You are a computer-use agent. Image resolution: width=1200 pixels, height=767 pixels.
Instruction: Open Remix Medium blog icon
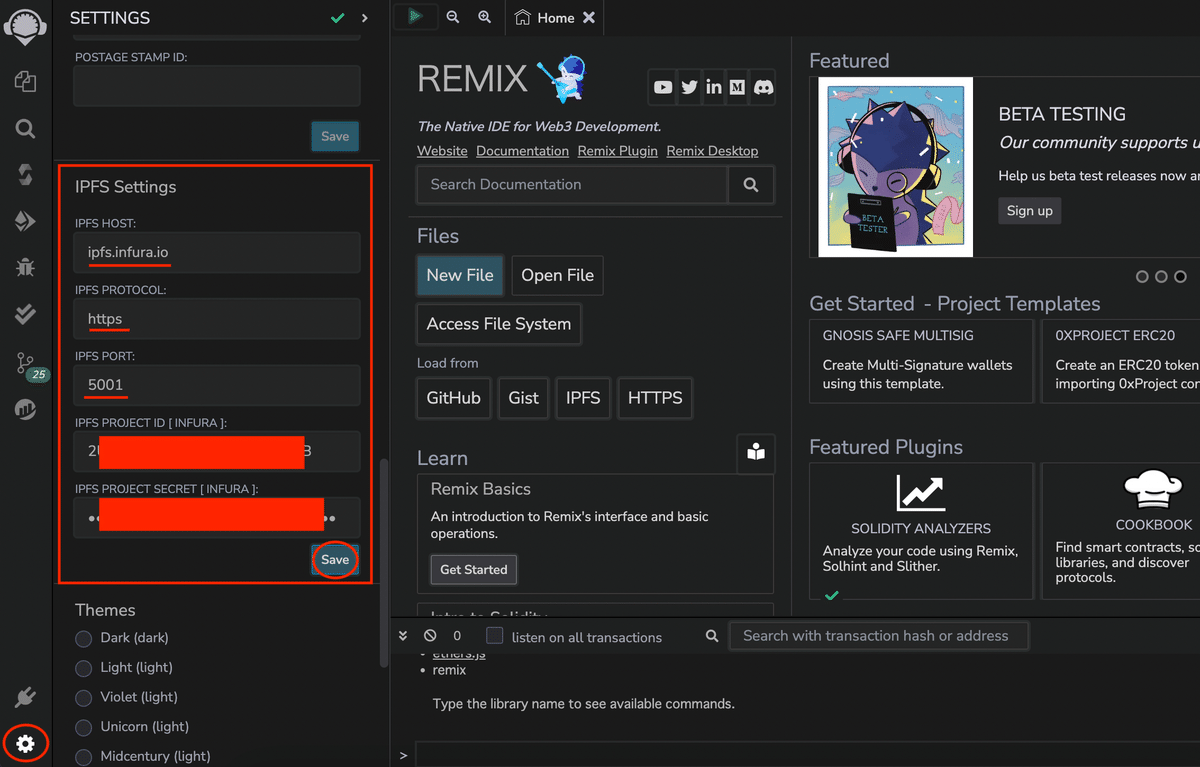[x=738, y=87]
